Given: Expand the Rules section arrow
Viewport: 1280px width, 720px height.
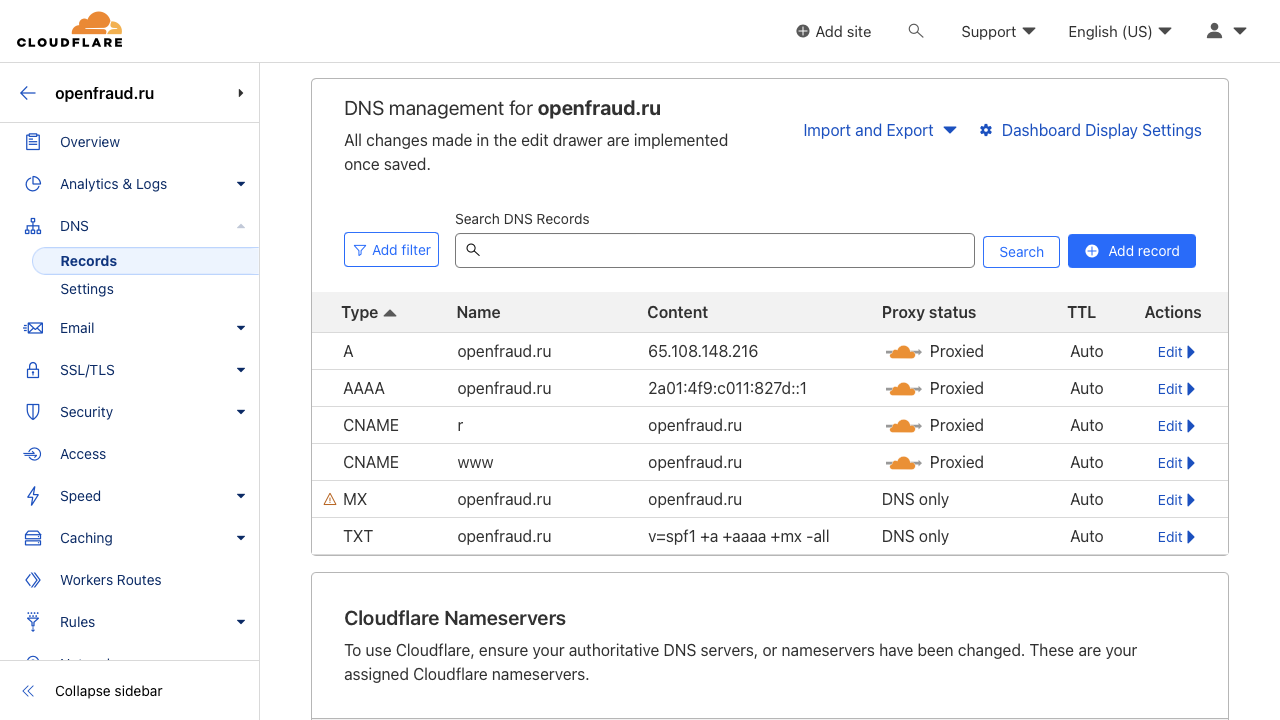Looking at the screenshot, I should [x=241, y=622].
